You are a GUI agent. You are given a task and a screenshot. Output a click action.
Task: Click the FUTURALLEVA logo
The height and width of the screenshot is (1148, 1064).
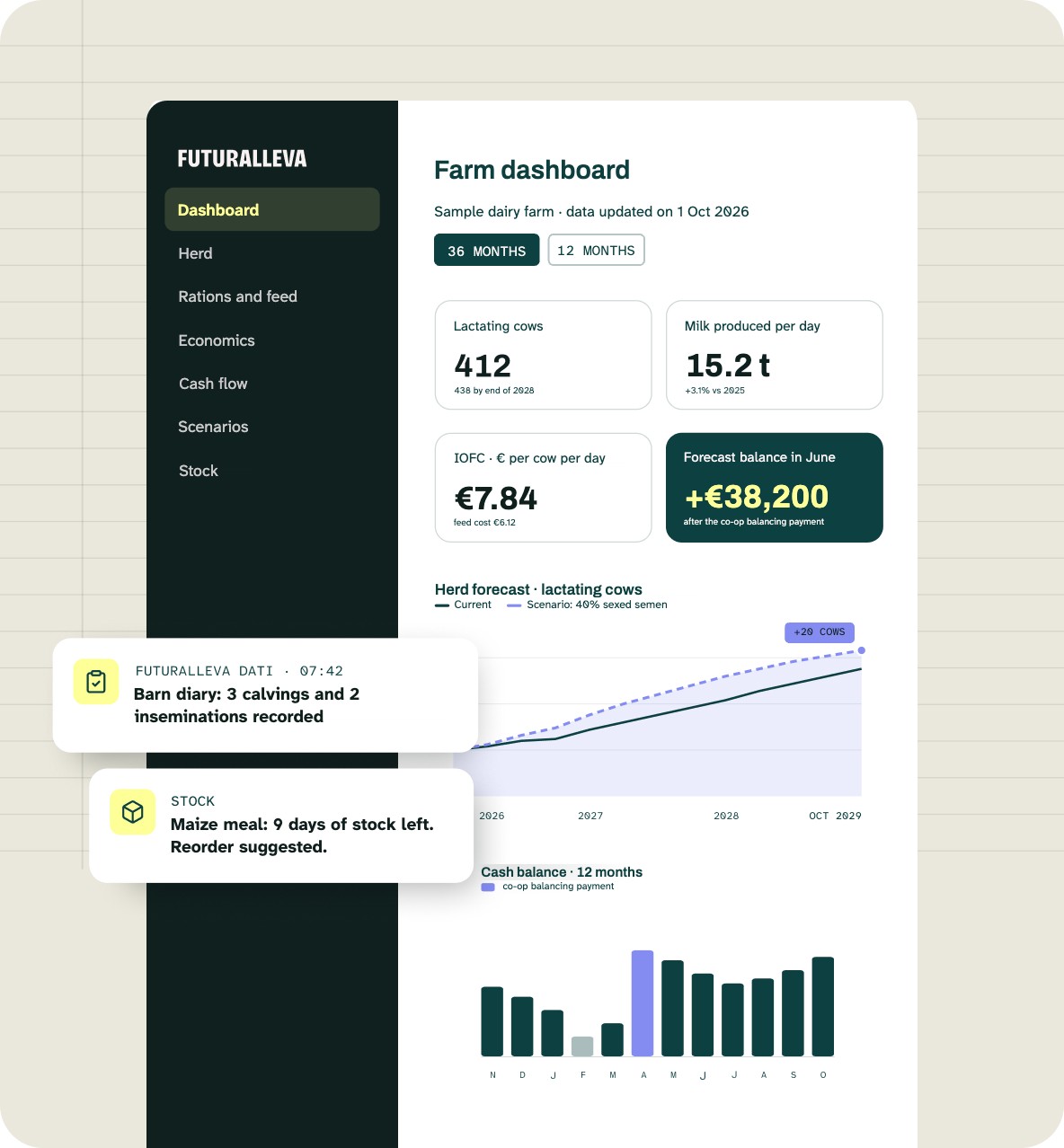coord(242,159)
